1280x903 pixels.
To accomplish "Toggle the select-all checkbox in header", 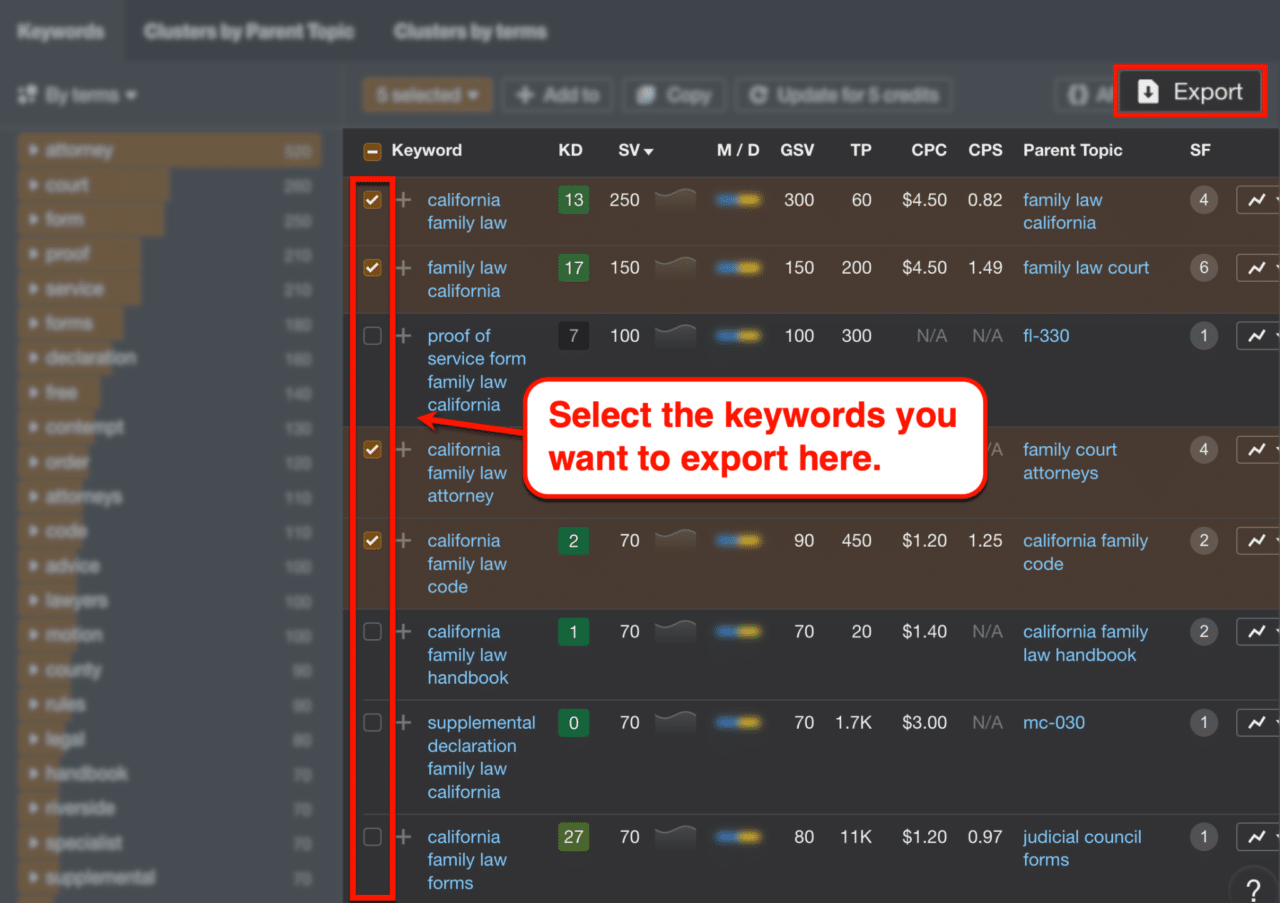I will pyautogui.click(x=372, y=151).
